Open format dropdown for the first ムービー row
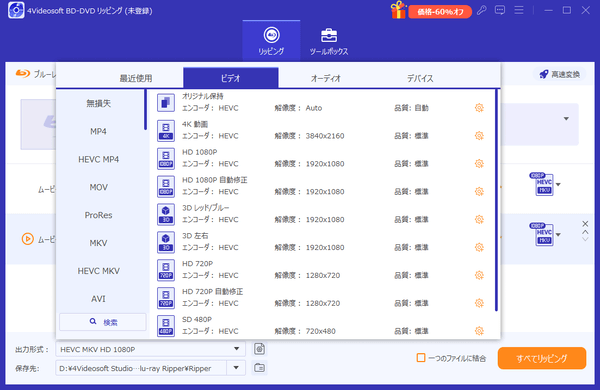The width and height of the screenshot is (600, 390). coord(558,184)
